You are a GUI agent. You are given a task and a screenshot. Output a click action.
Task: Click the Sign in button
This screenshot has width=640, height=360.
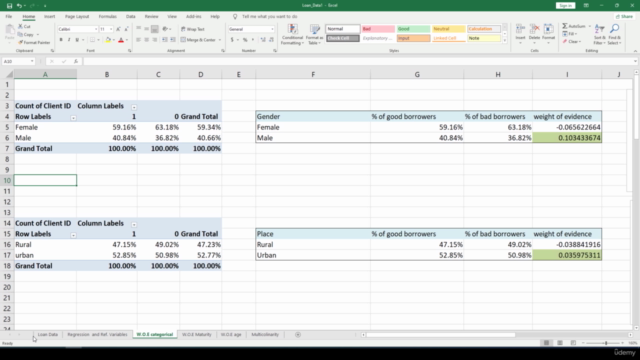[x=565, y=6]
